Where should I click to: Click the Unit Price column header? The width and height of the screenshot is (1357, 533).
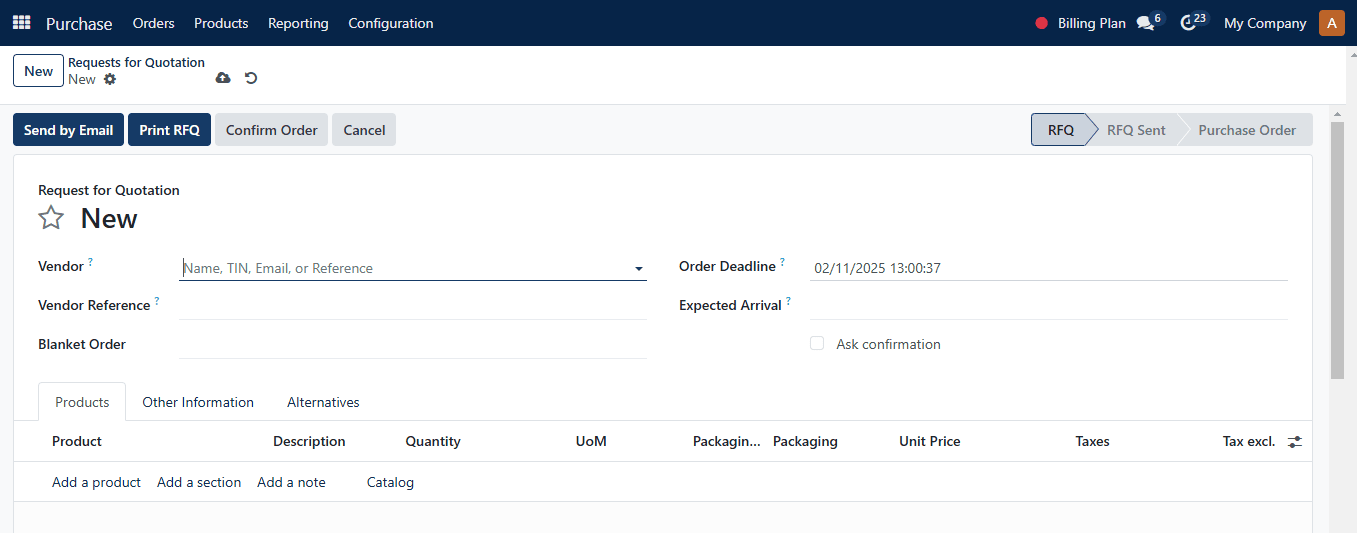pyautogui.click(x=930, y=441)
